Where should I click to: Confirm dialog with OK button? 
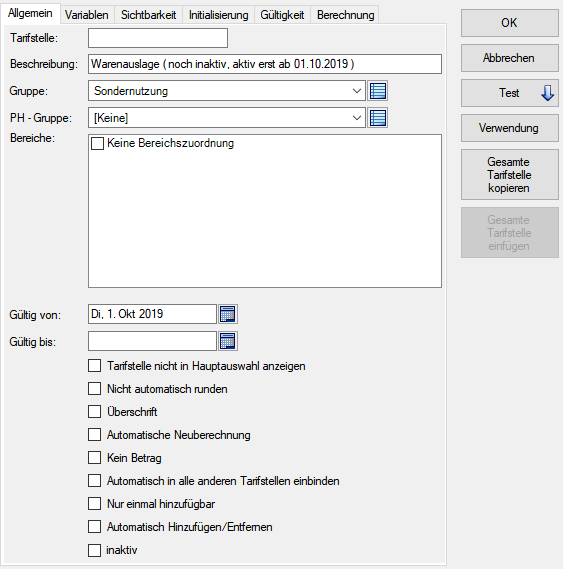click(x=510, y=23)
